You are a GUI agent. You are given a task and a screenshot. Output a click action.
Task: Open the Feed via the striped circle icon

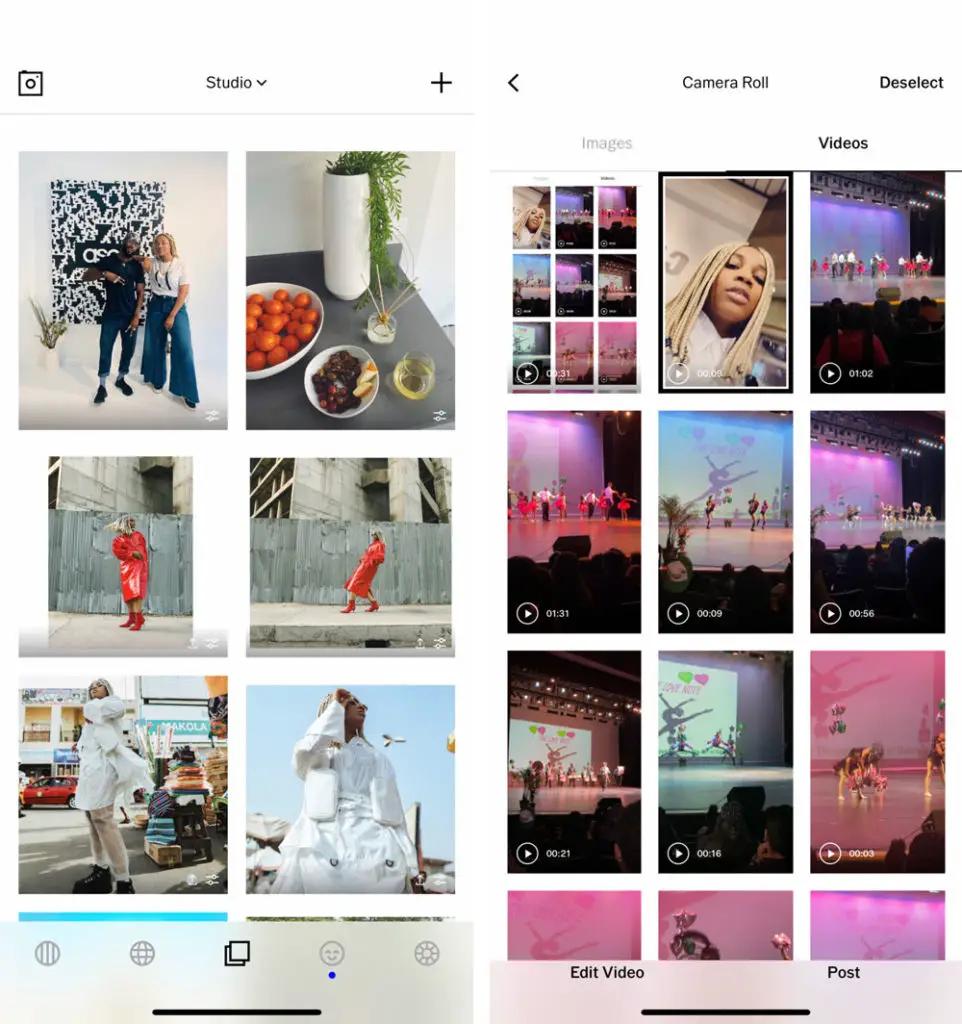[x=47, y=954]
